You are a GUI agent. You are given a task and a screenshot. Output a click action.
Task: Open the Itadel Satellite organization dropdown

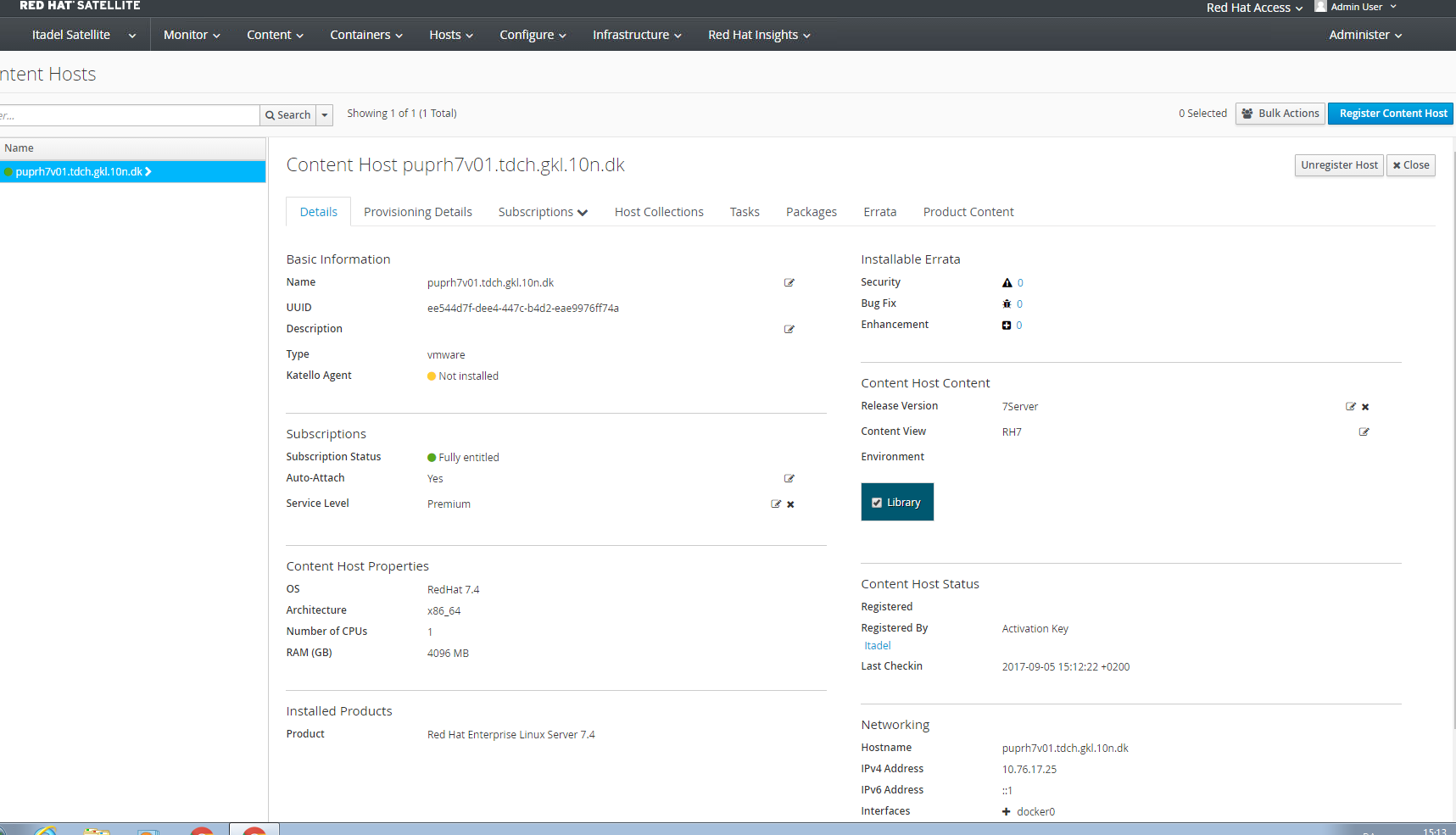point(83,35)
